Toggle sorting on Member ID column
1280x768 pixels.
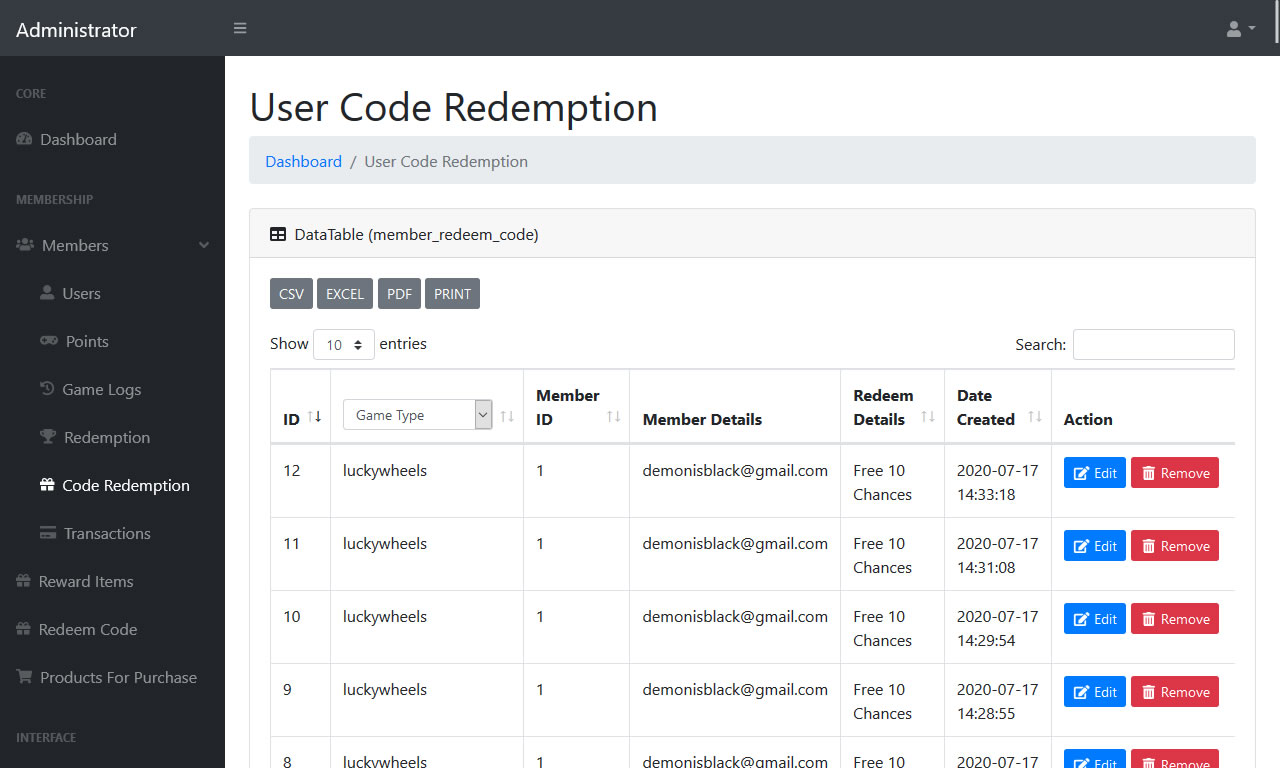pos(613,416)
